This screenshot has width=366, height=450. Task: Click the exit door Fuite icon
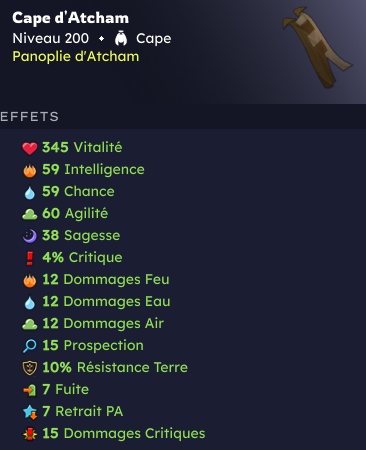[30, 390]
